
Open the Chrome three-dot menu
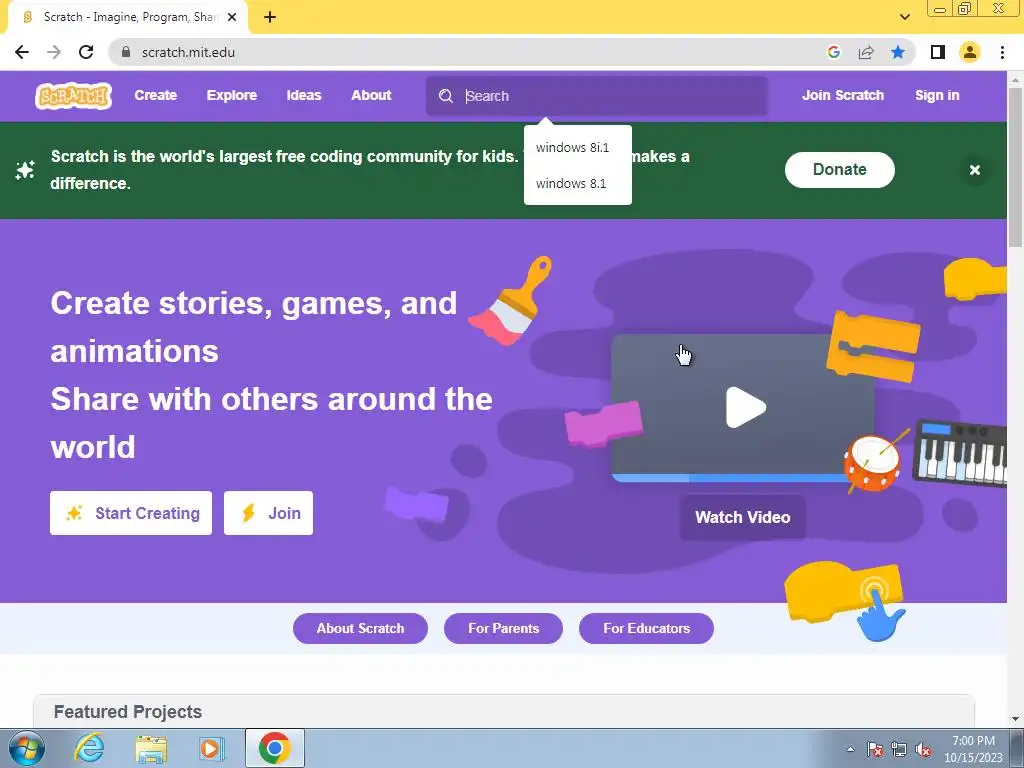coord(1002,52)
